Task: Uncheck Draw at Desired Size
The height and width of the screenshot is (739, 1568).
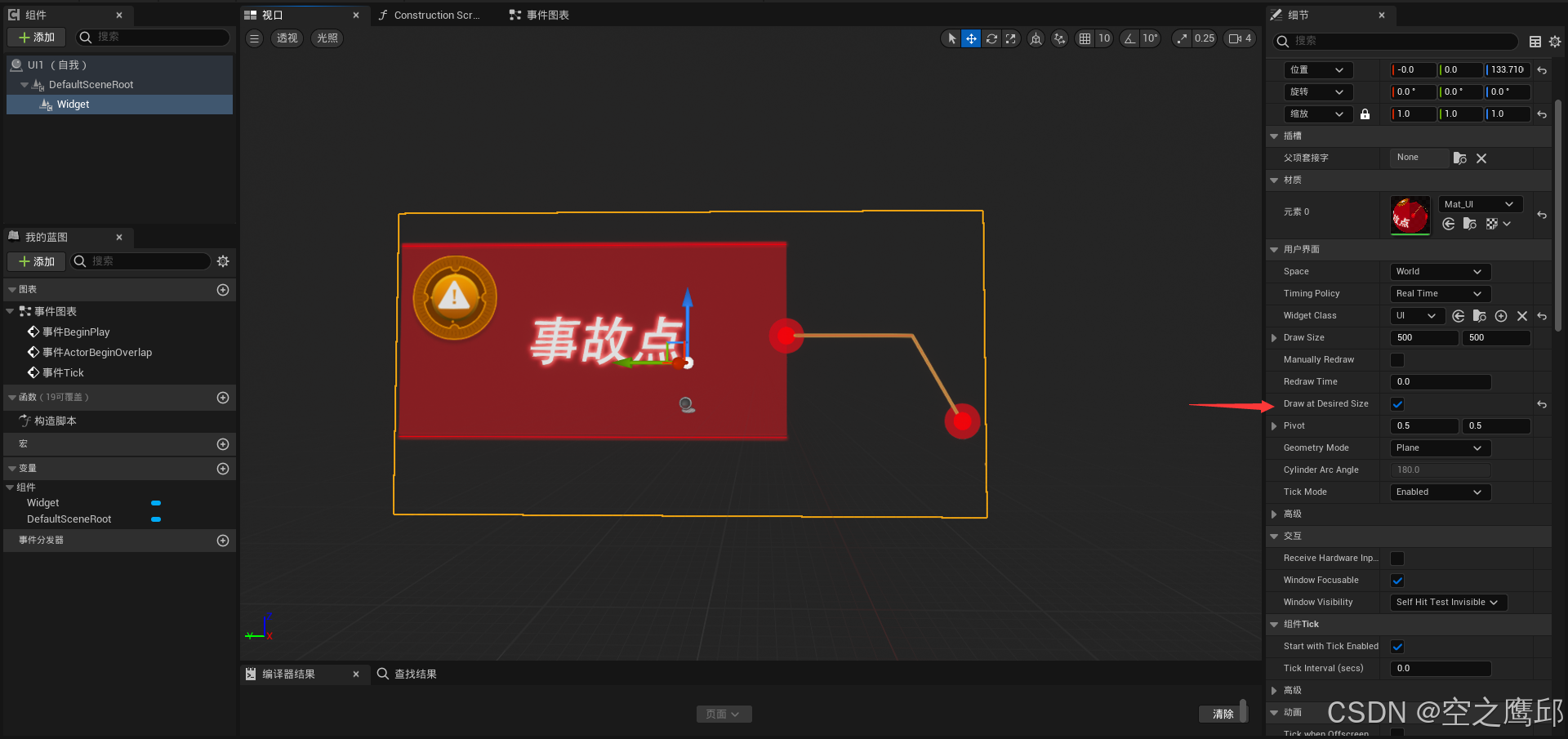Action: [1396, 403]
